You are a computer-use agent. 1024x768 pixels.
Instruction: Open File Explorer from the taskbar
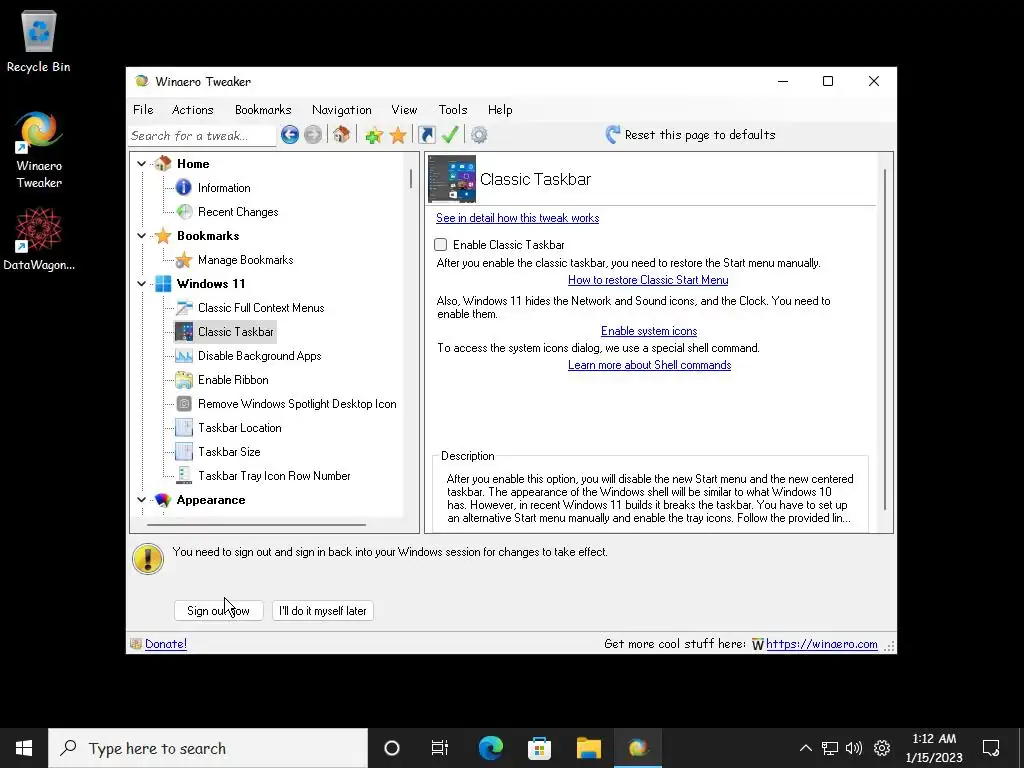588,748
